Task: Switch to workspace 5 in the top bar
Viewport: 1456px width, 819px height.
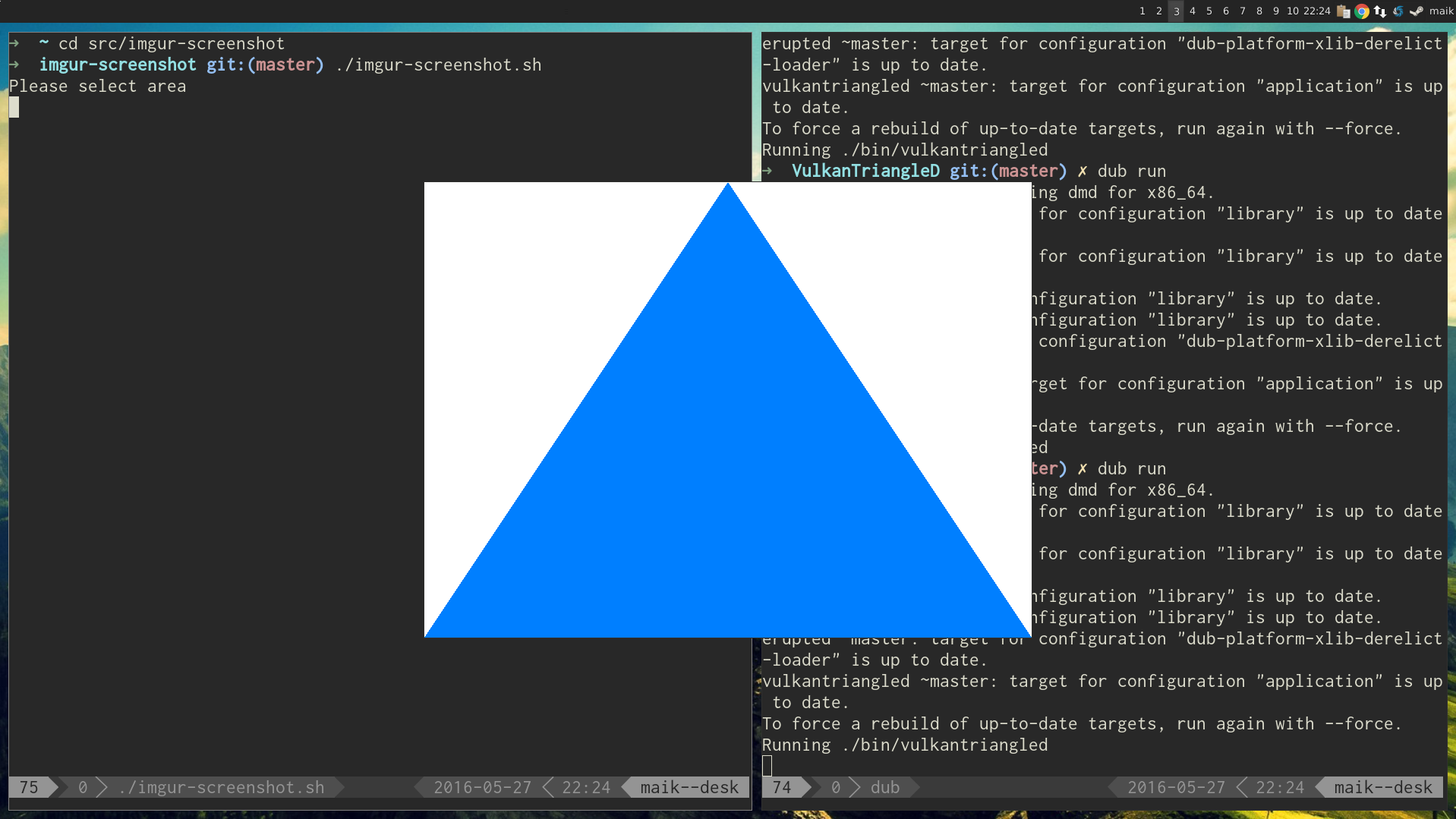Action: (x=1209, y=11)
